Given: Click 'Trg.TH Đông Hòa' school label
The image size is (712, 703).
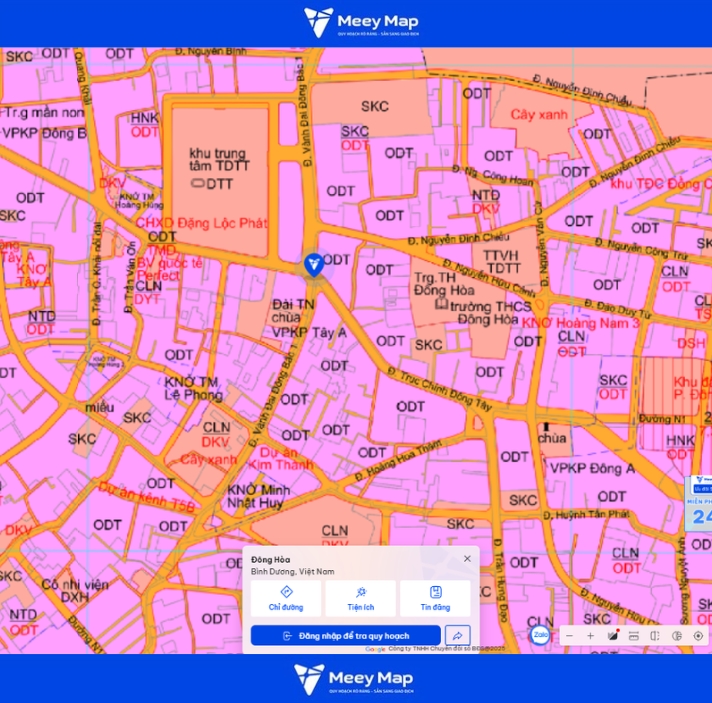Looking at the screenshot, I should (x=444, y=284).
